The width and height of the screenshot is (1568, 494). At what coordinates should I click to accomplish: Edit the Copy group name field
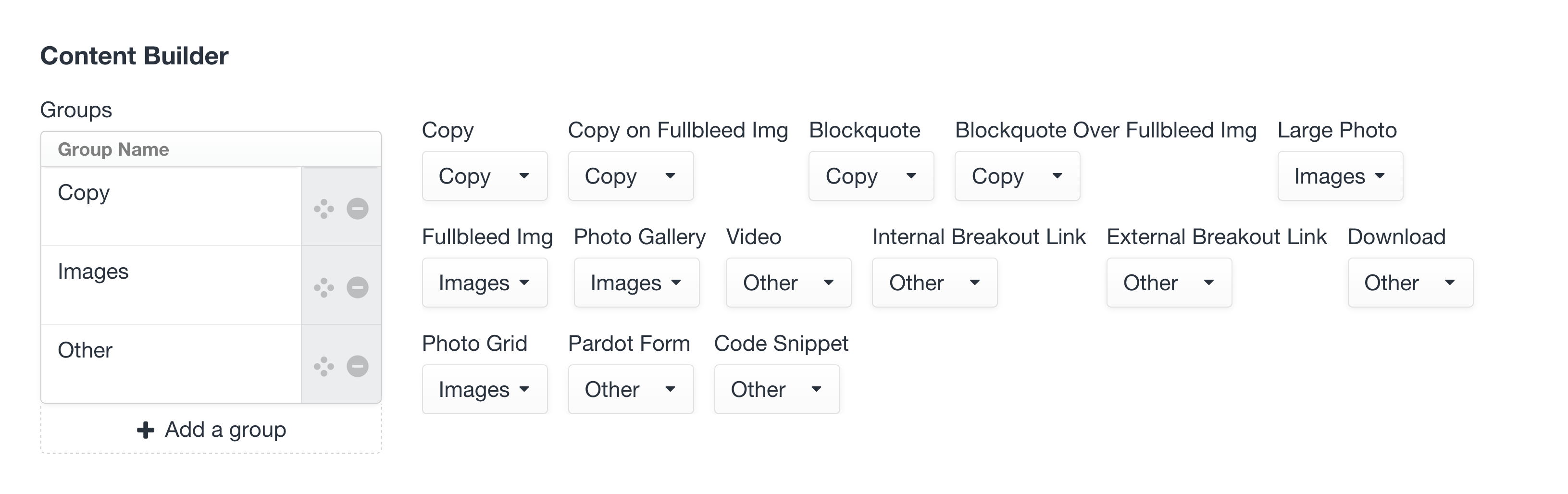(171, 206)
